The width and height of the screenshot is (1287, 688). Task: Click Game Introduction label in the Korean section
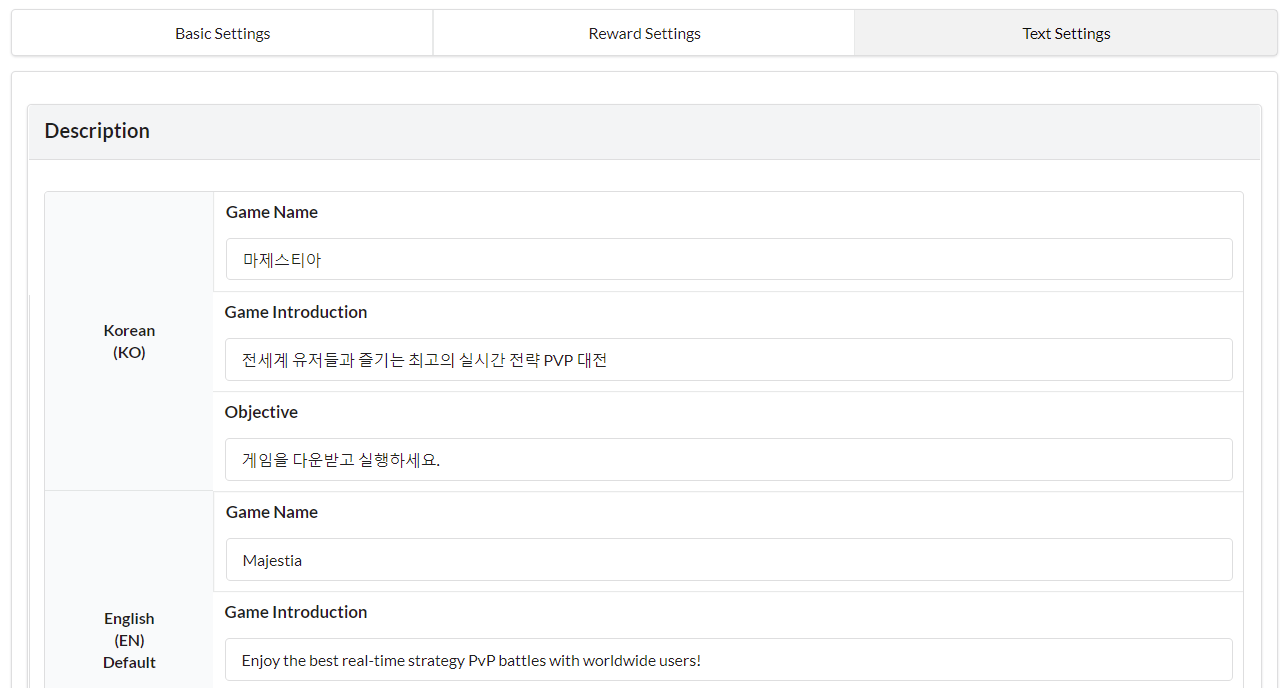(x=296, y=312)
